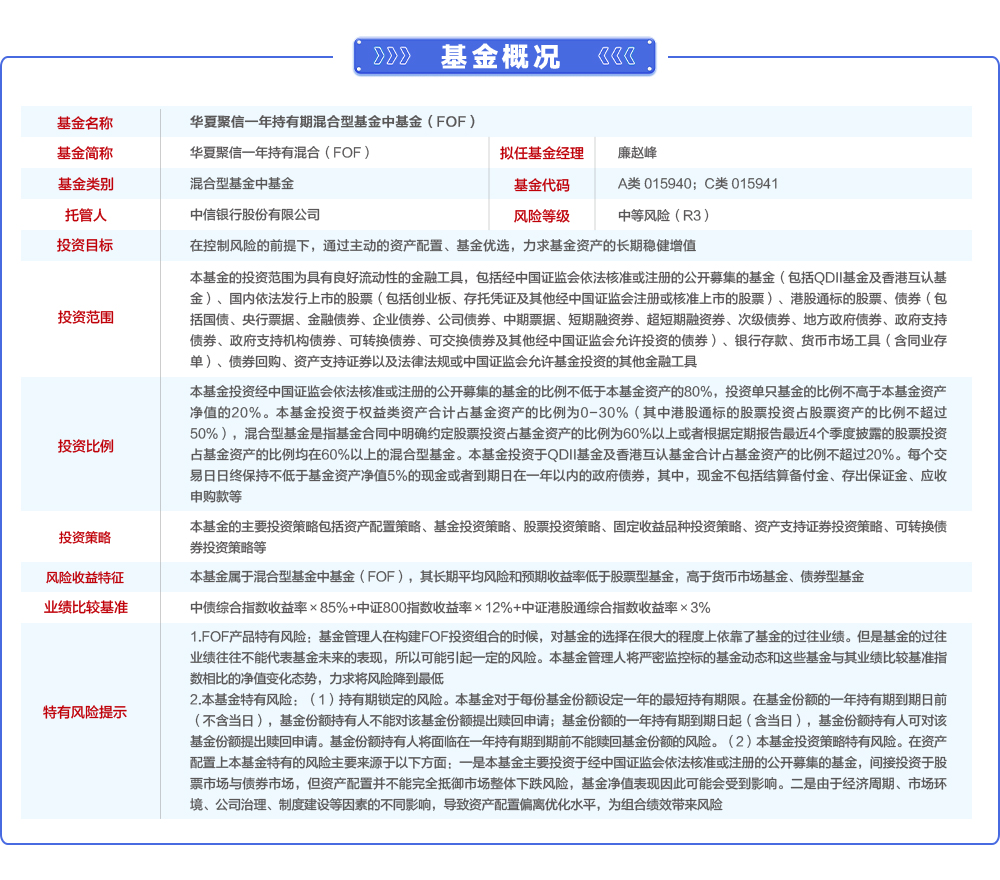Click the fund manager name 廉赵峰

point(637,152)
